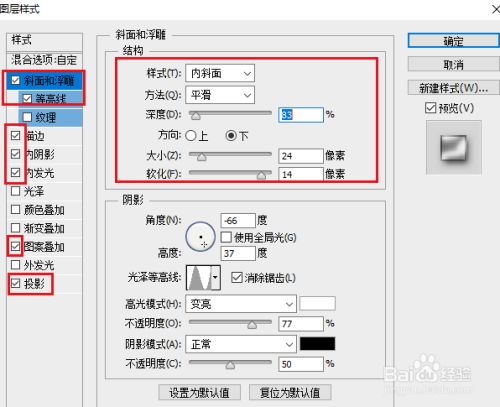Uncheck the 描边 effect checkbox

15,136
